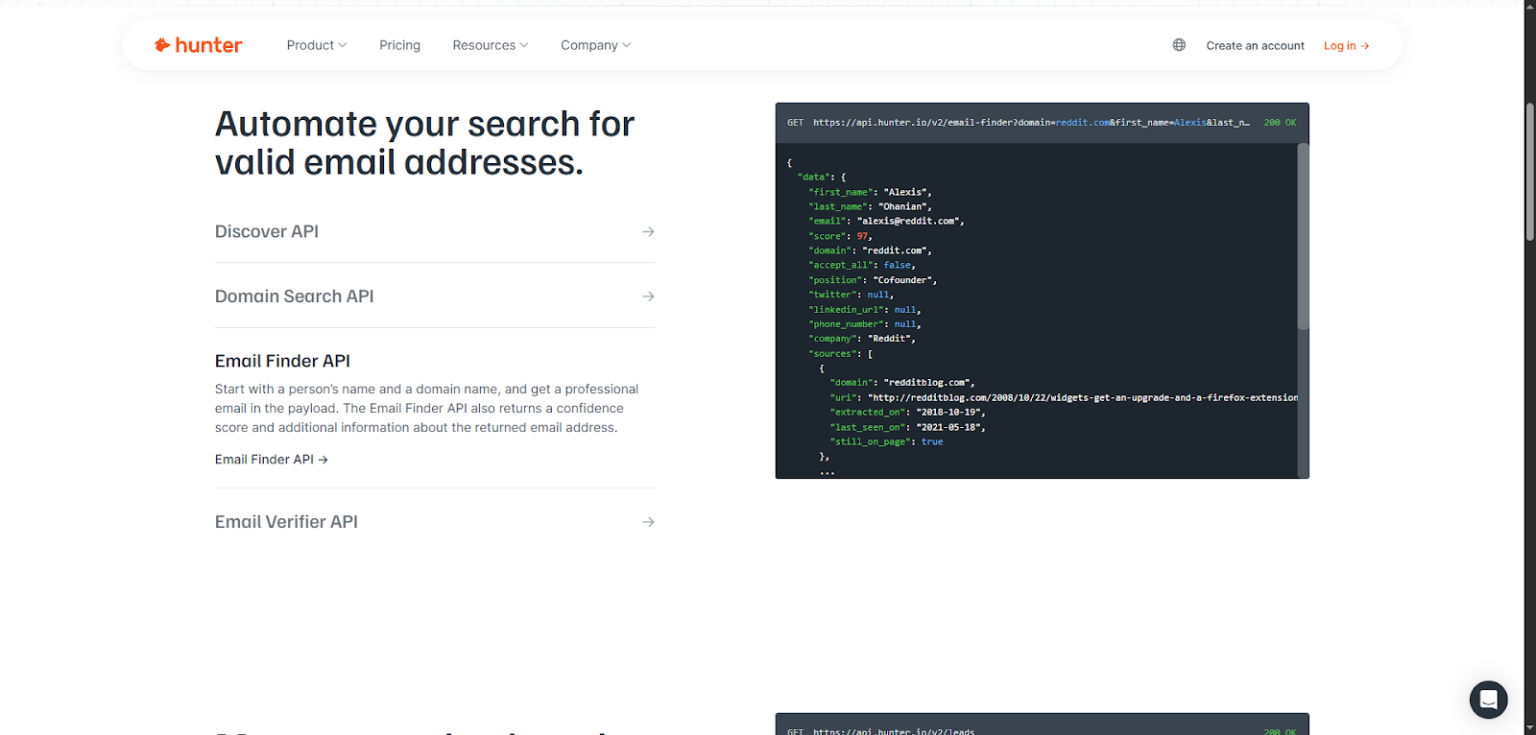Click the arrow next to Discover API
Screen dimensions: 1536x735
[648, 231]
